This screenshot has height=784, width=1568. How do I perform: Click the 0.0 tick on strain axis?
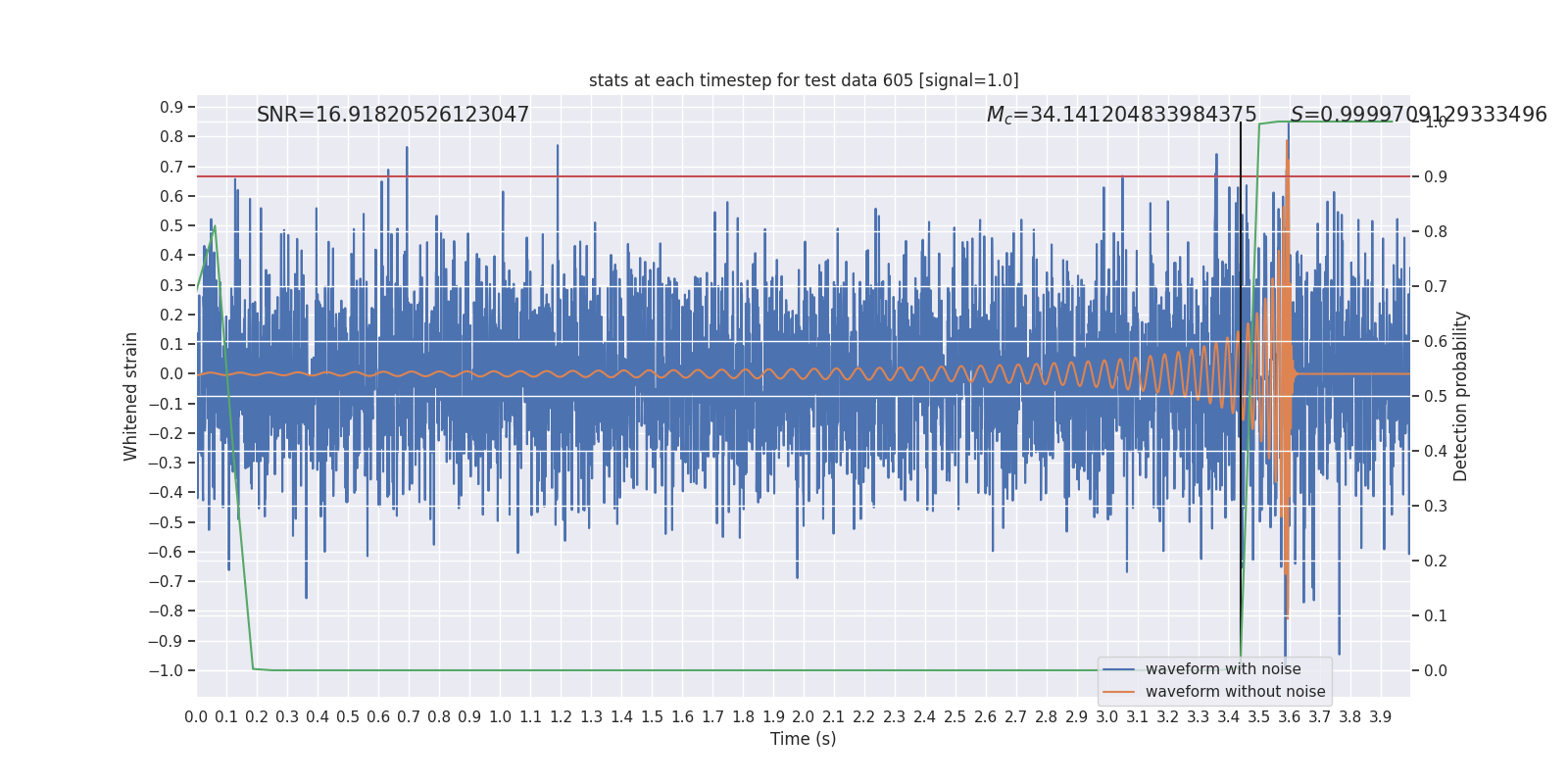click(x=171, y=373)
